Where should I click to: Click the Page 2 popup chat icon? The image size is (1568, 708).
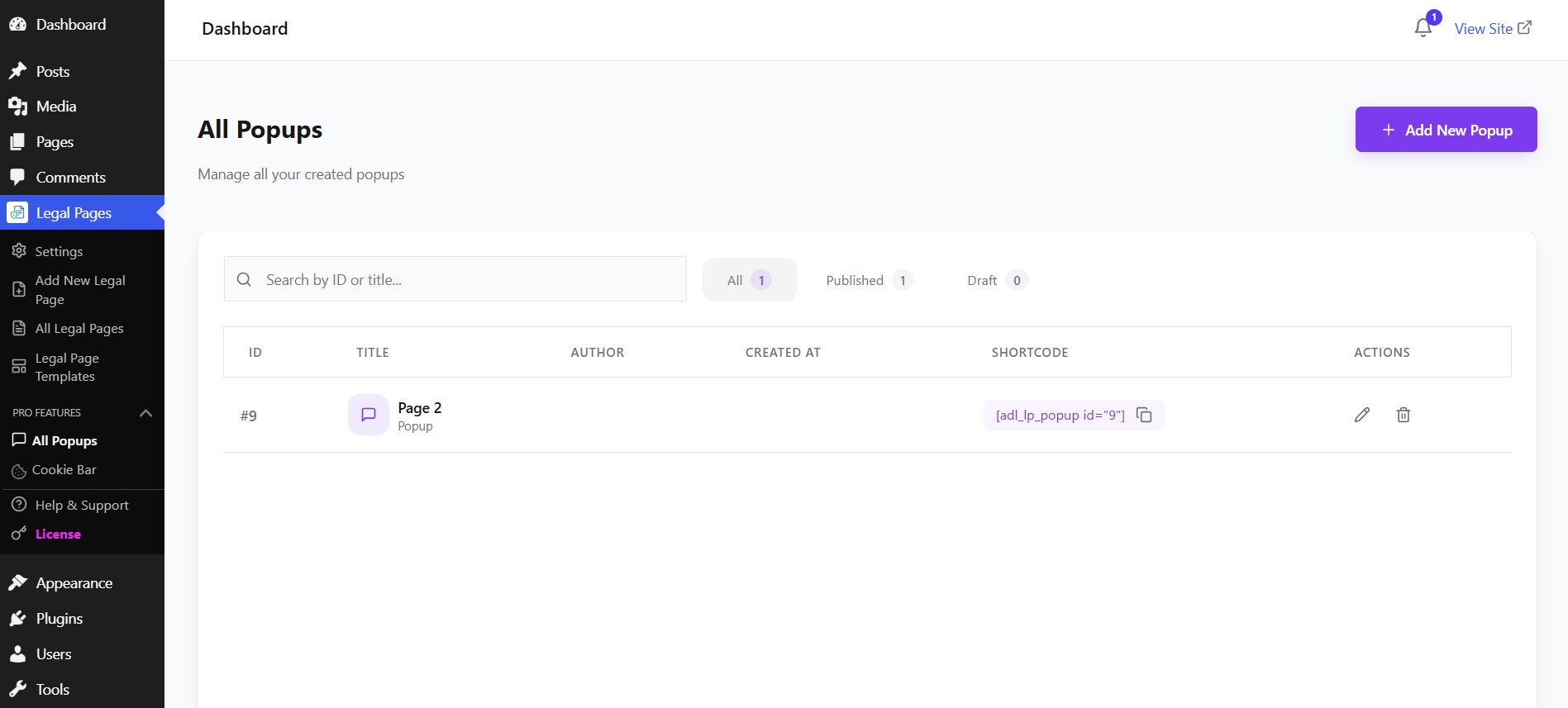(369, 415)
